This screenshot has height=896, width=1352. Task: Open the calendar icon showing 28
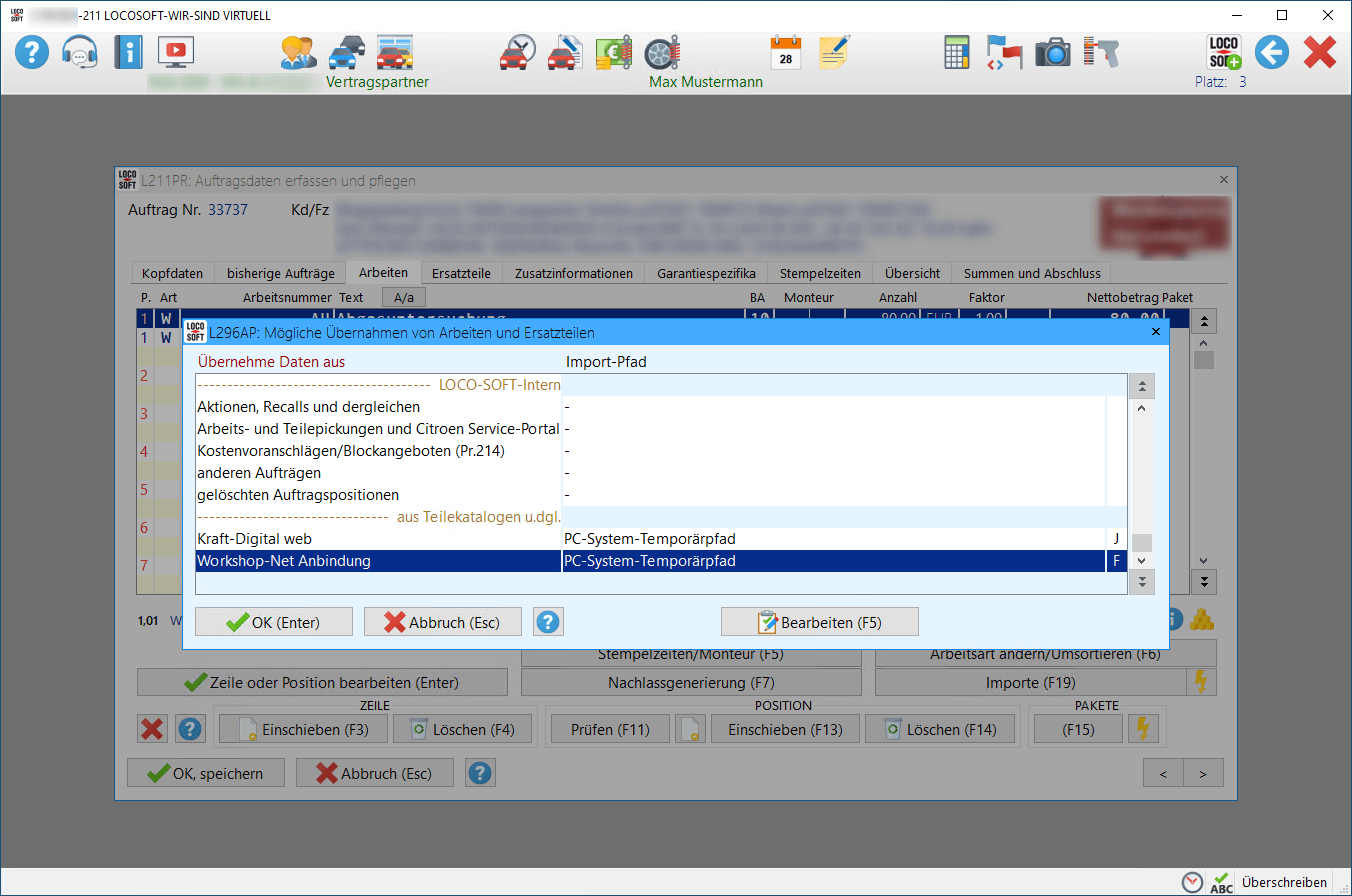tap(786, 52)
